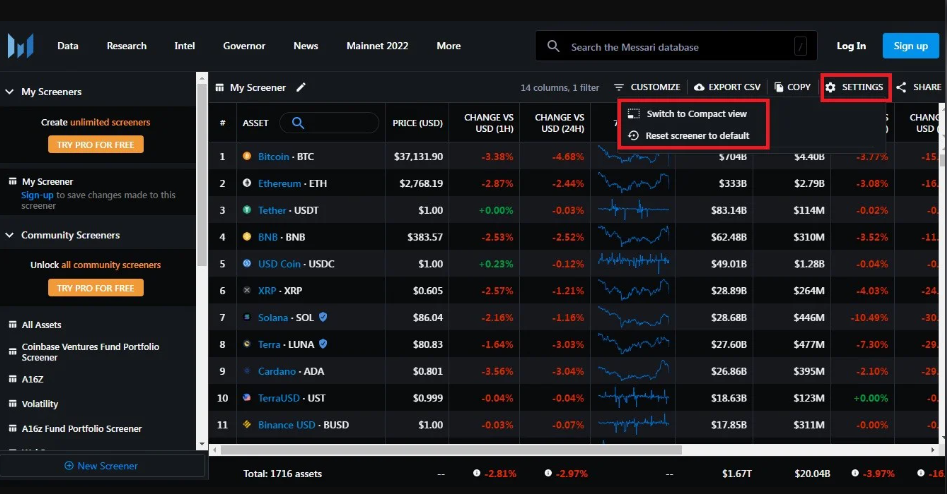This screenshot has width=947, height=494.
Task: Open the Ethereum asset link
Action: coord(279,184)
